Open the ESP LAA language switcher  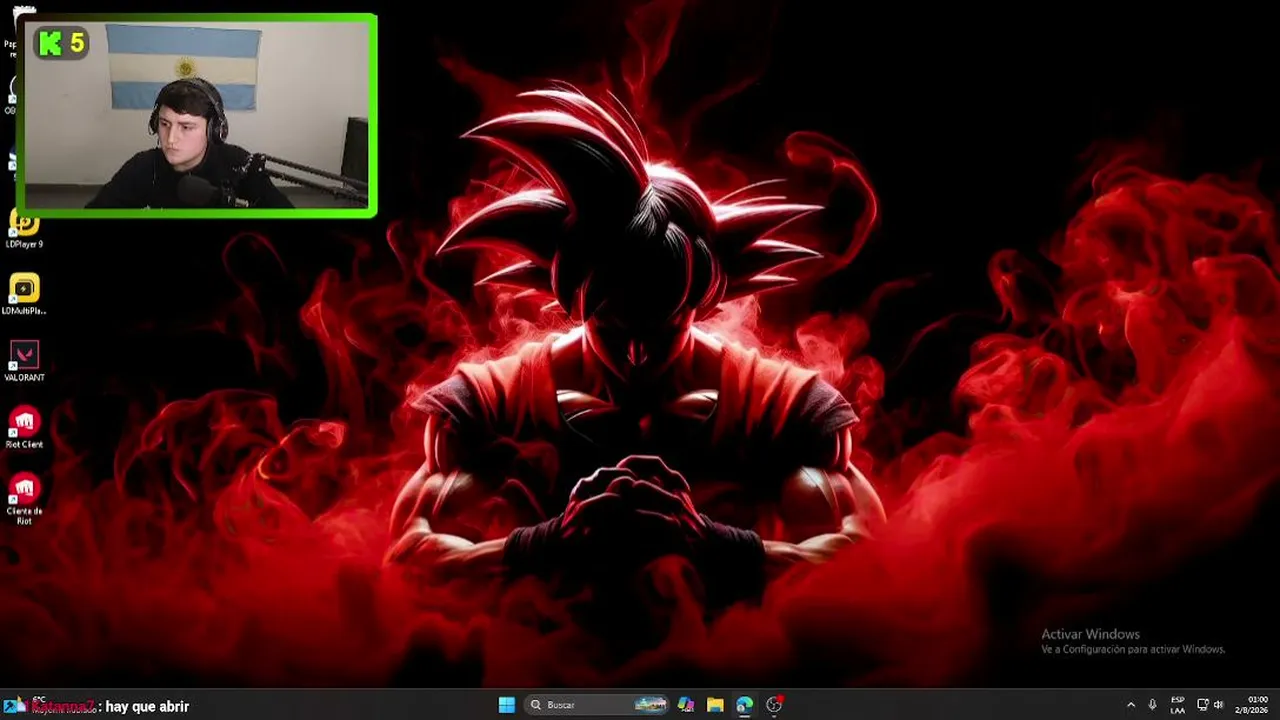coord(1178,705)
